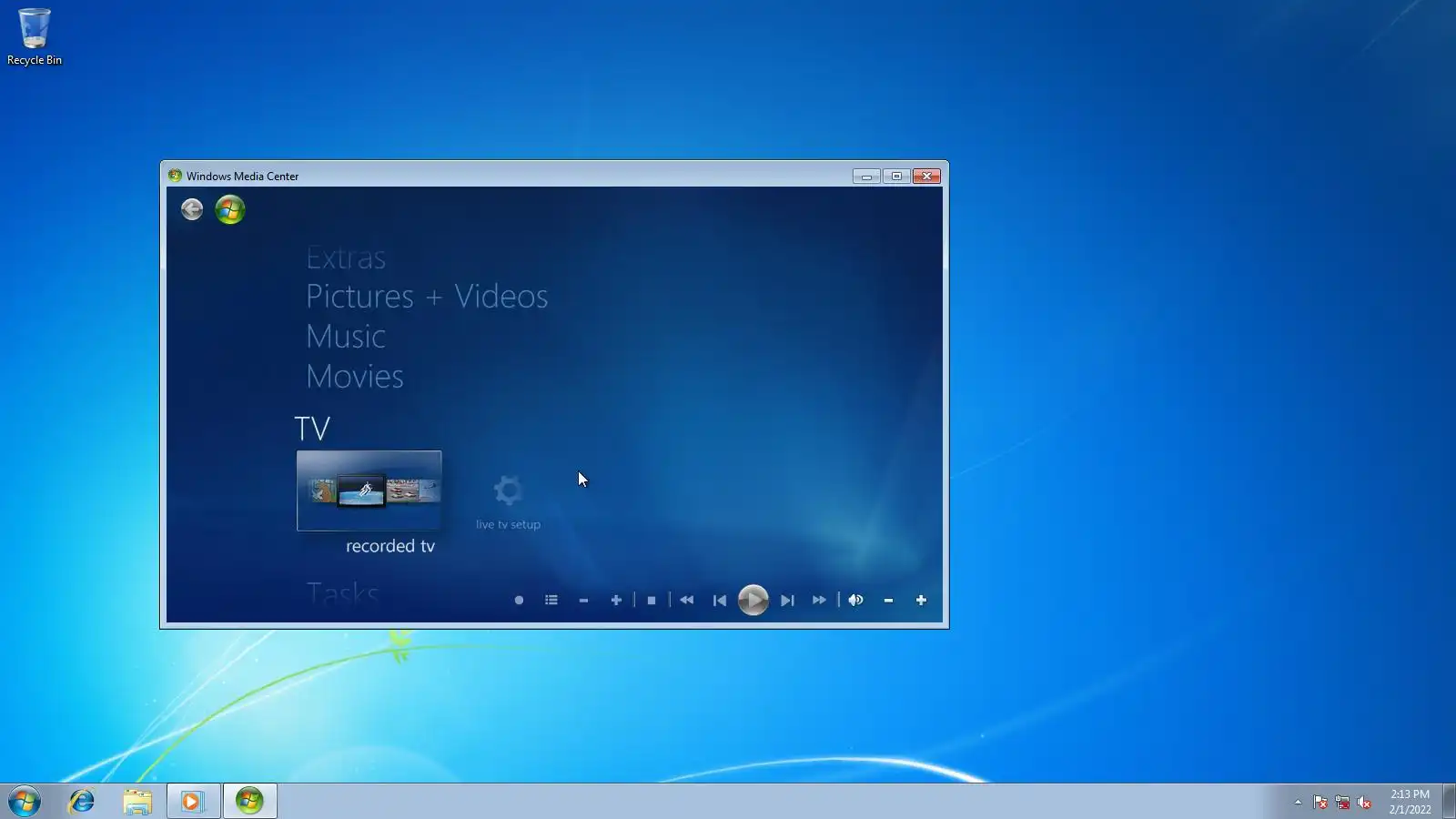Open Windows Media Player taskbar button
Screen dimensions: 1456x819
193,802
